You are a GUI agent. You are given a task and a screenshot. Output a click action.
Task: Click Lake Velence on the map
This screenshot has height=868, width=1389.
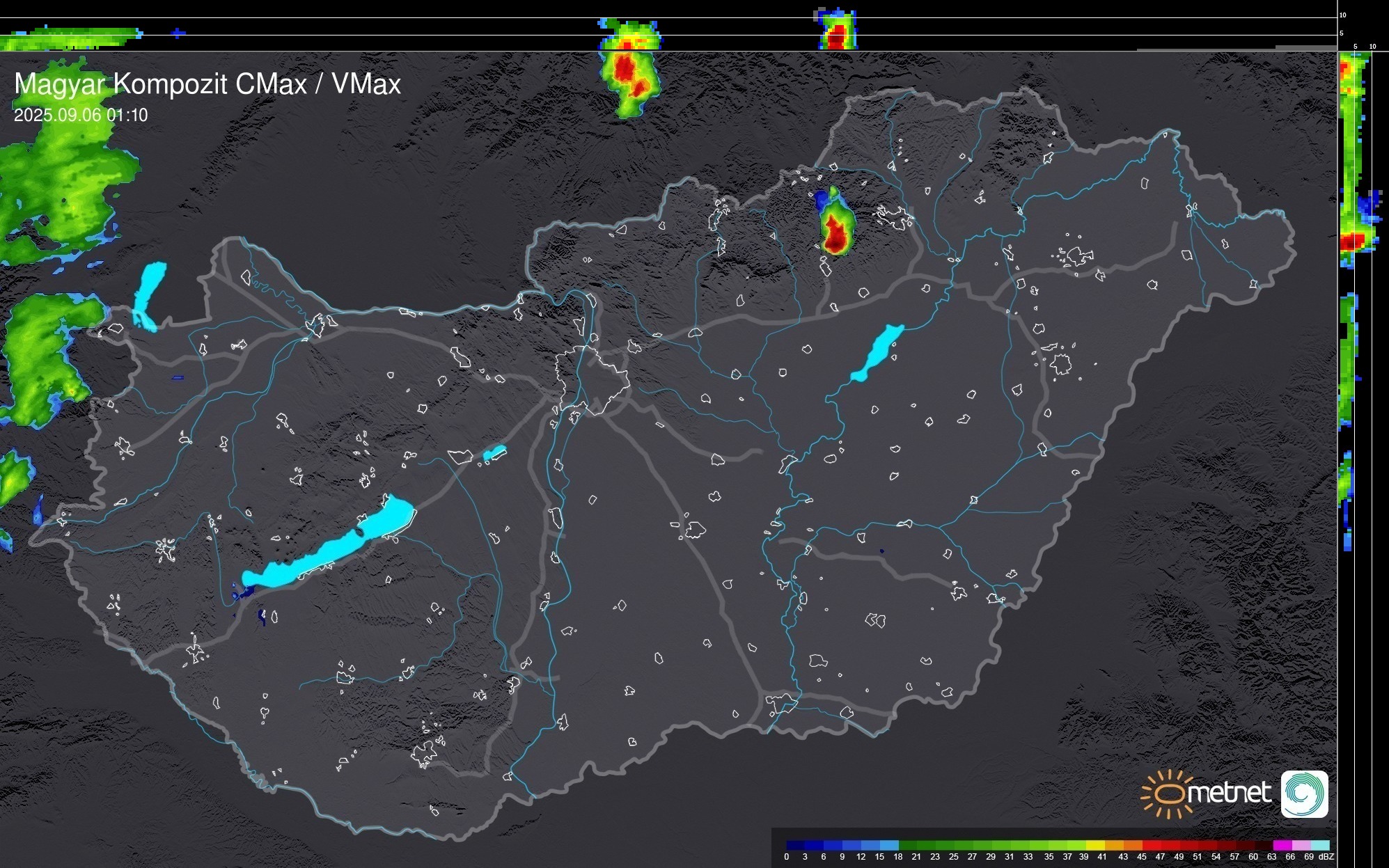[x=494, y=453]
